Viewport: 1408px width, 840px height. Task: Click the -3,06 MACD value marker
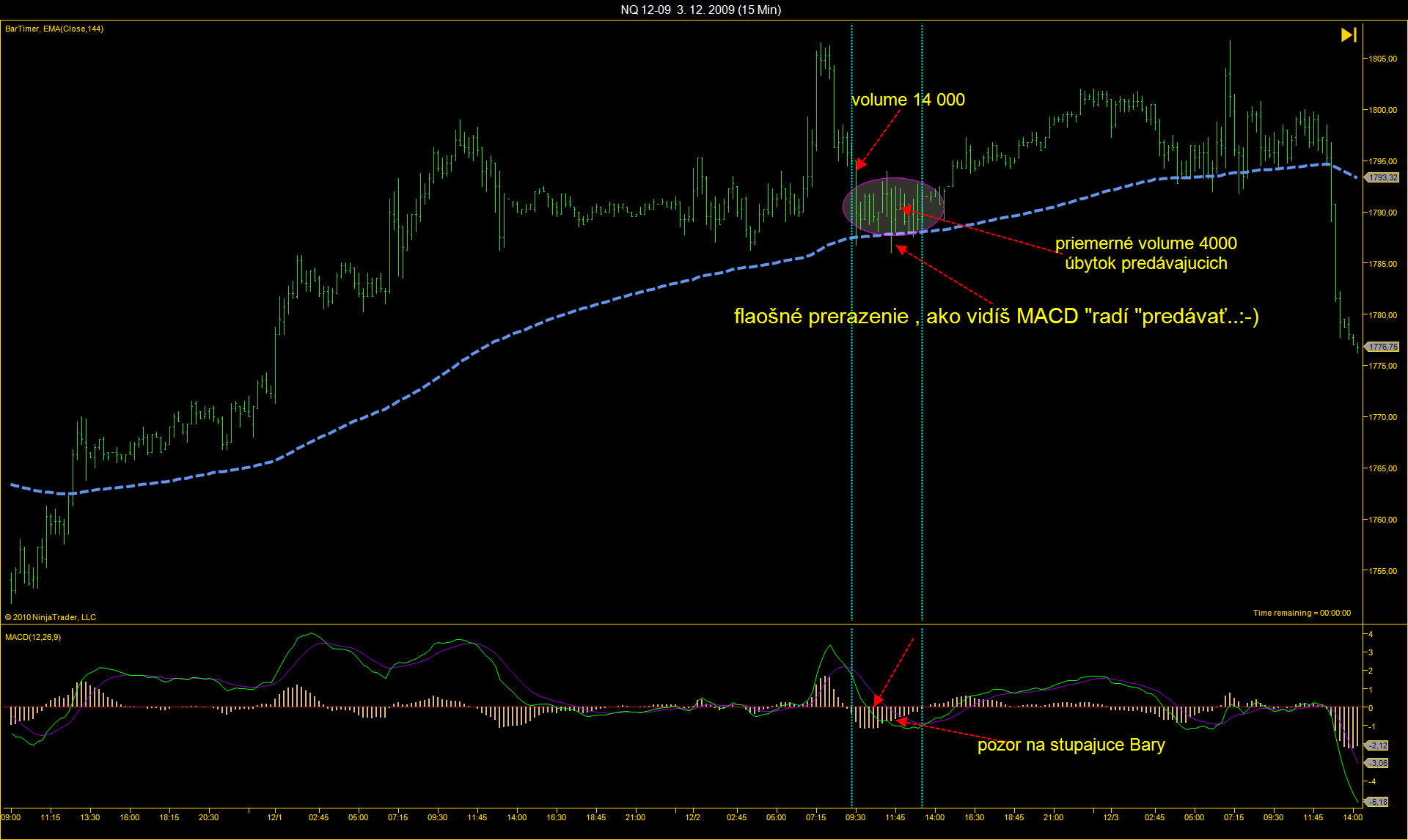tap(1378, 763)
